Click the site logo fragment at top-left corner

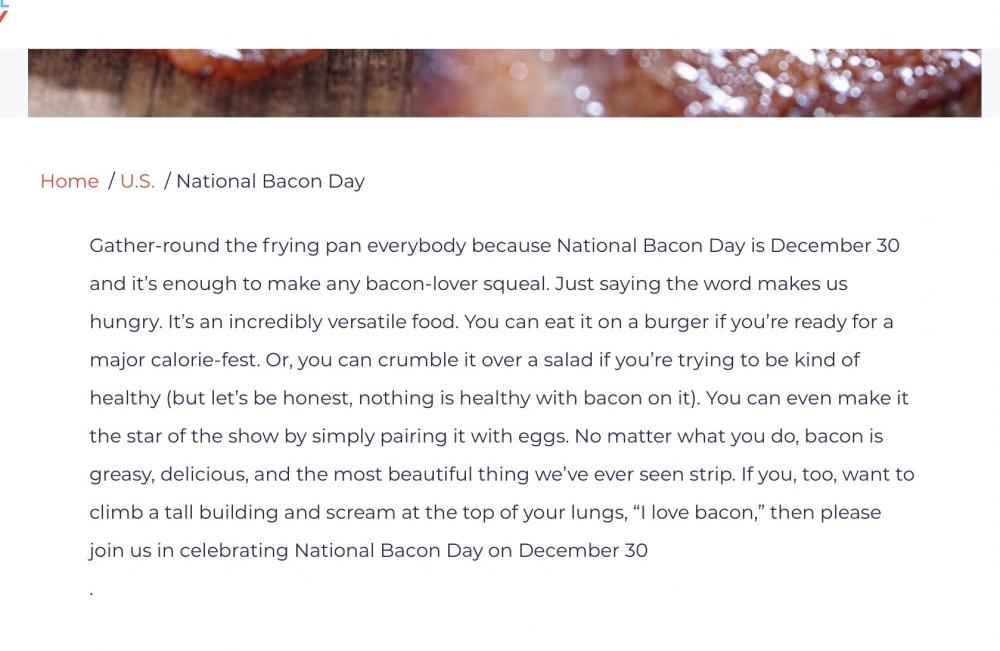4,11
